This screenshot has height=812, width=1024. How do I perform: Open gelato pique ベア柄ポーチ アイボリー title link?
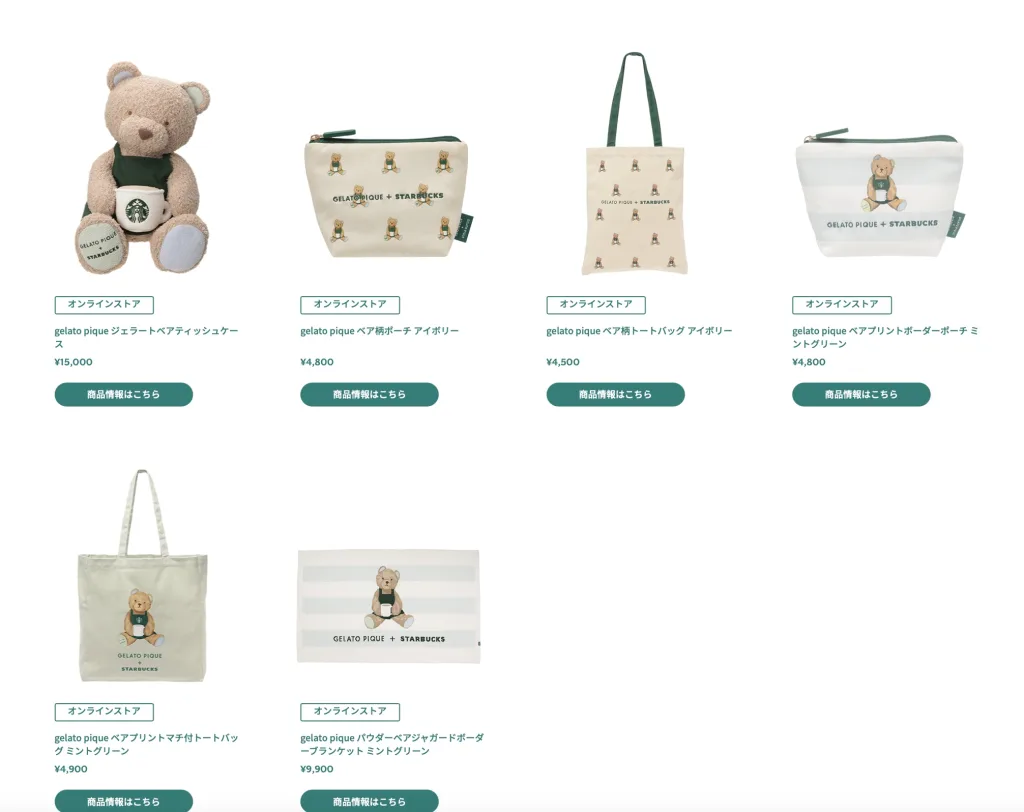click(379, 331)
